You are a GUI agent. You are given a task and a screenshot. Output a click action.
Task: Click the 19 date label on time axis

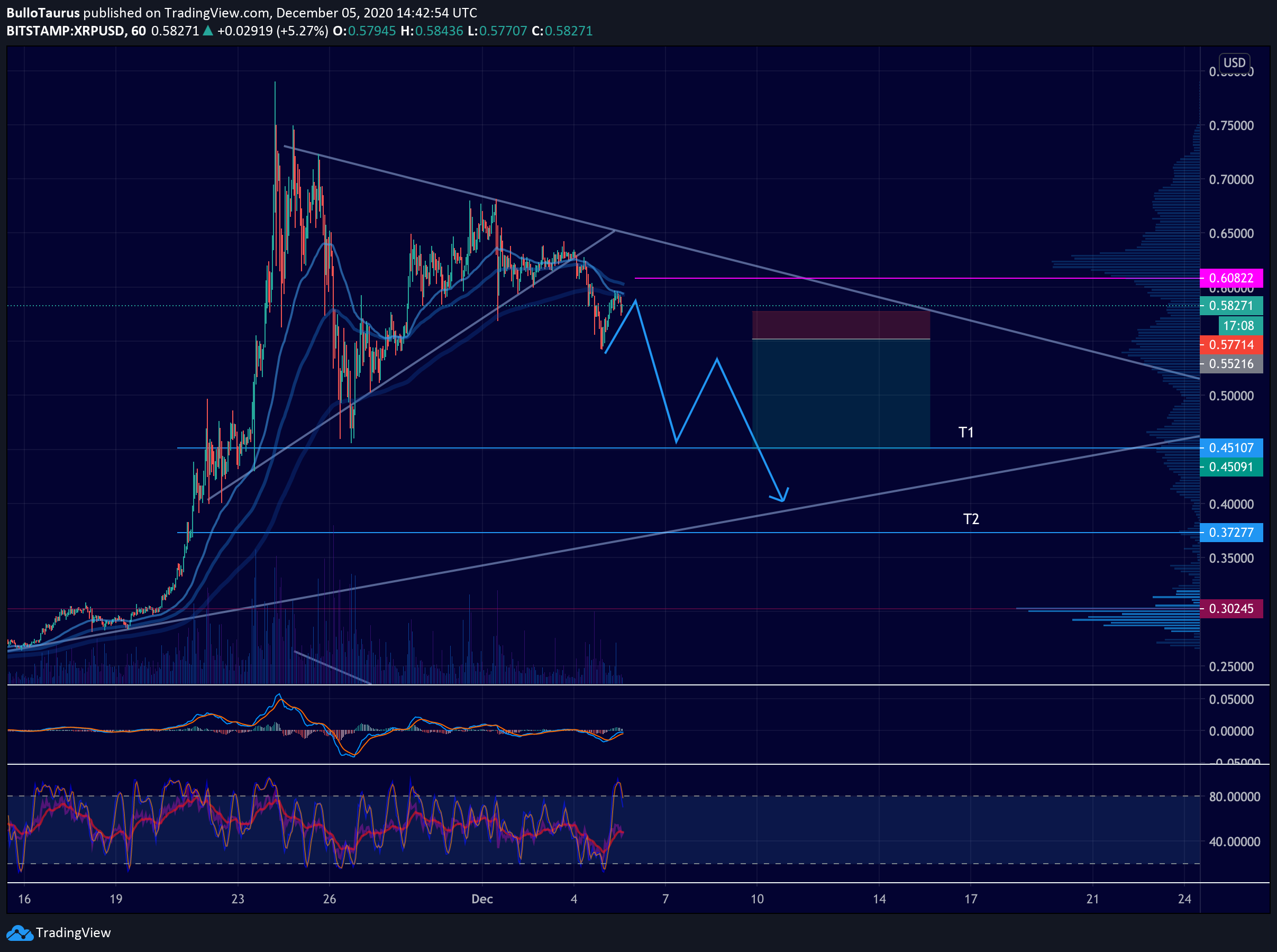click(116, 899)
